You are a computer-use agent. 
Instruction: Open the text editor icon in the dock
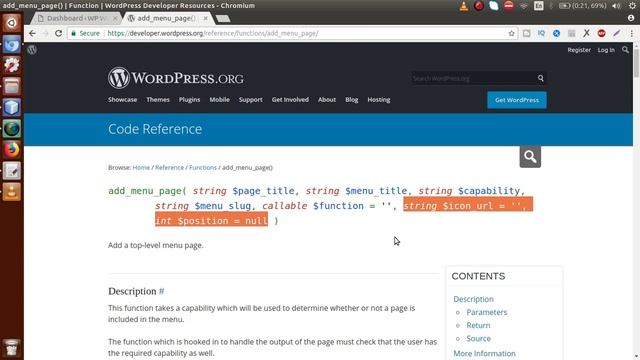tap(12, 171)
